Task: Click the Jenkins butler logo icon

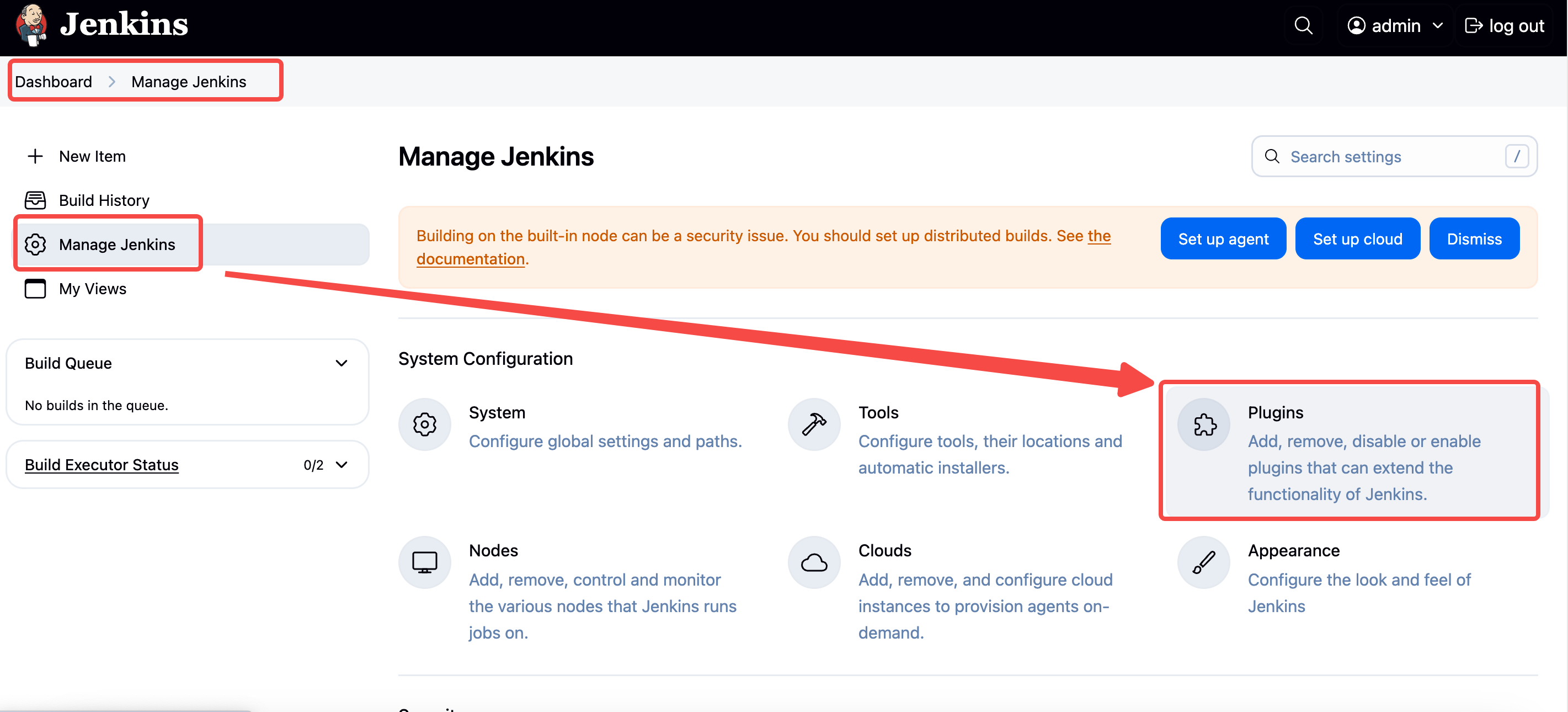Action: (x=31, y=25)
